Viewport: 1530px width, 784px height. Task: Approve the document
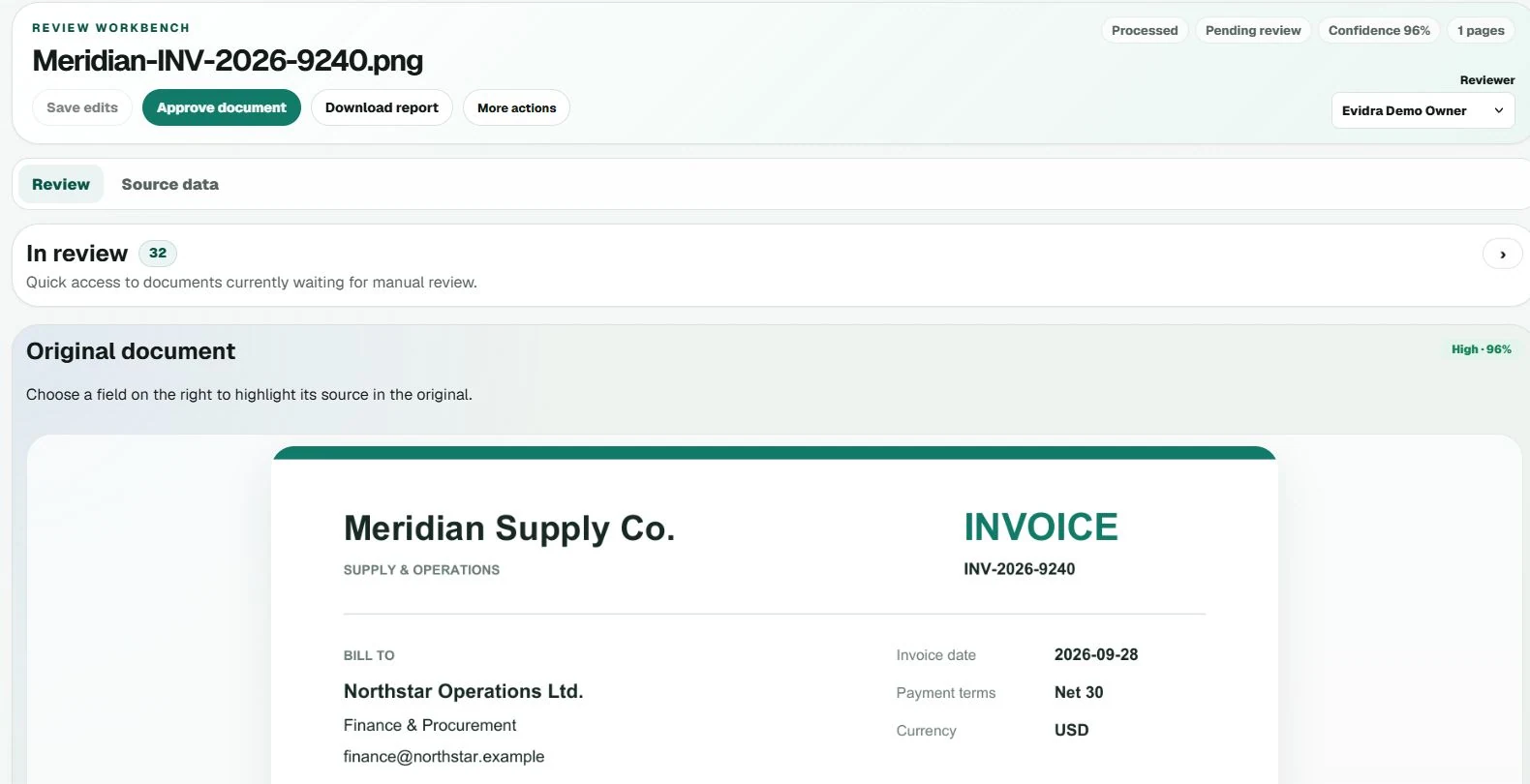222,107
